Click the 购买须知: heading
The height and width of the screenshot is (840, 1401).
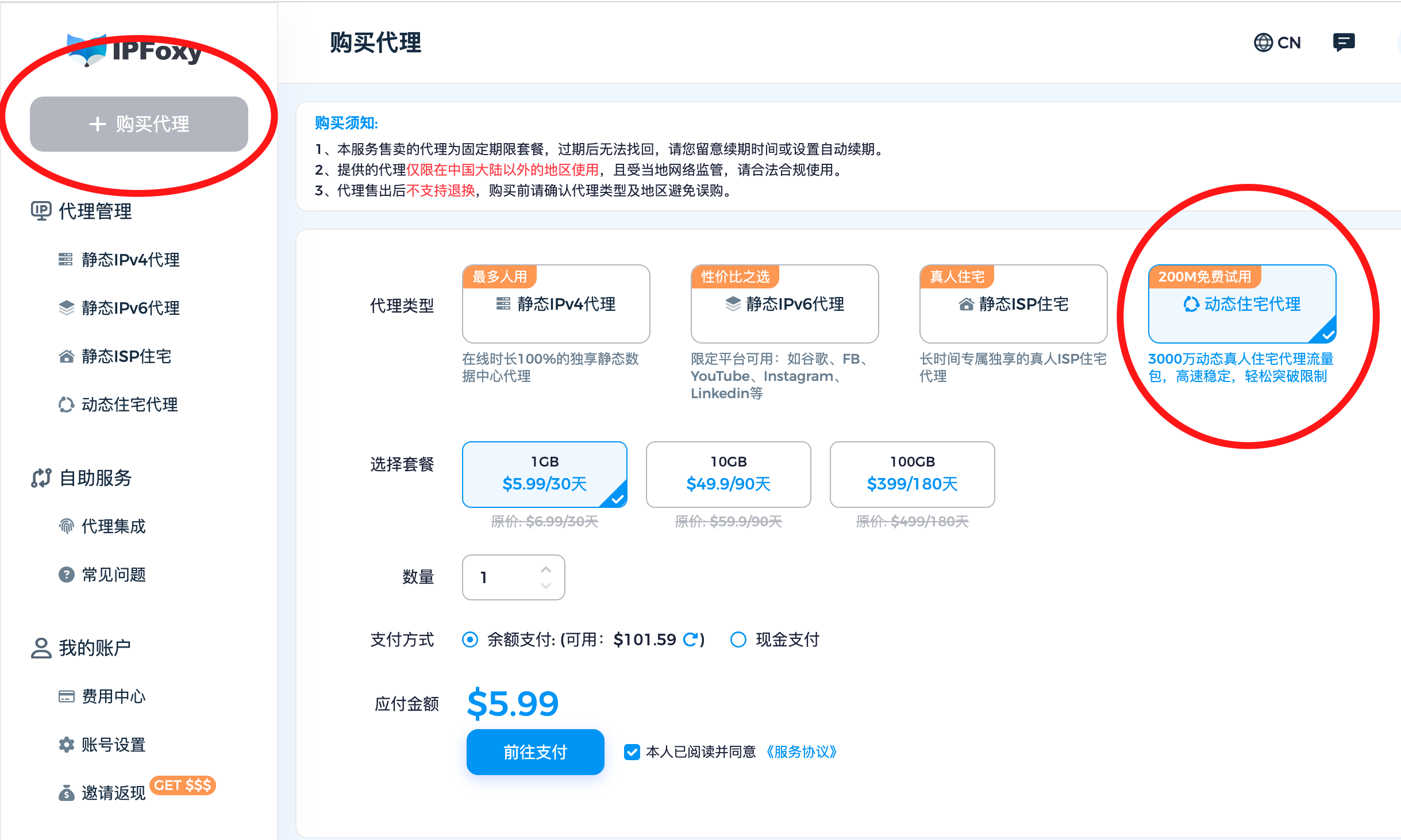[346, 123]
